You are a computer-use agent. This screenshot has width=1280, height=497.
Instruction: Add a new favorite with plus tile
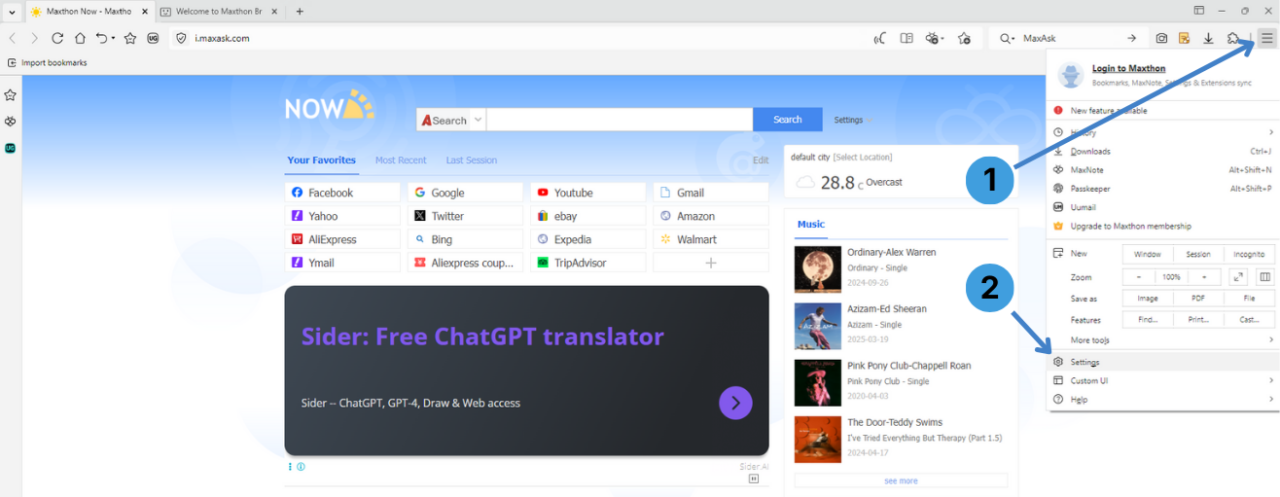coord(711,262)
